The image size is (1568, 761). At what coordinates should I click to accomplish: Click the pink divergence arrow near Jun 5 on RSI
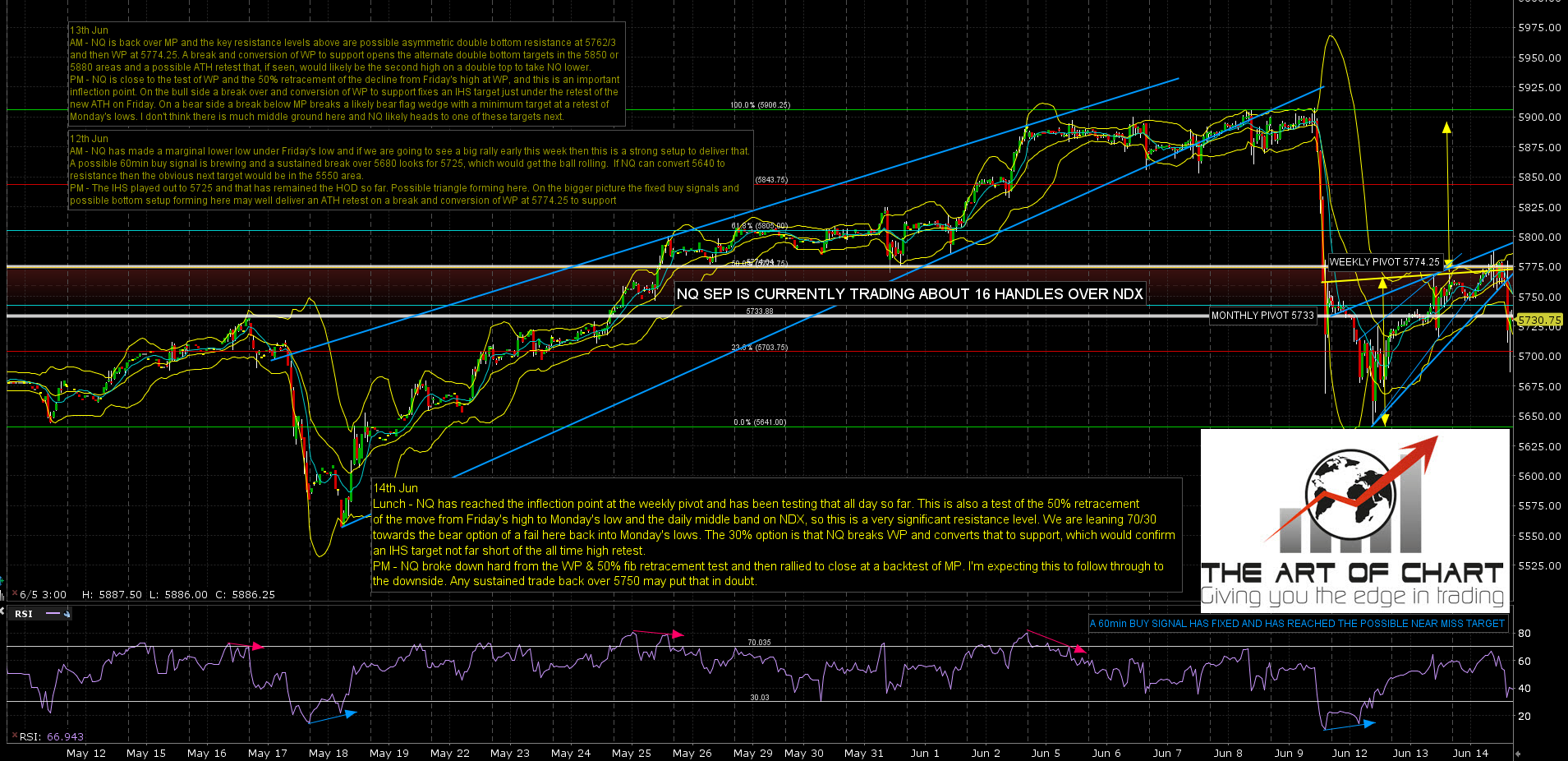(x=1056, y=643)
